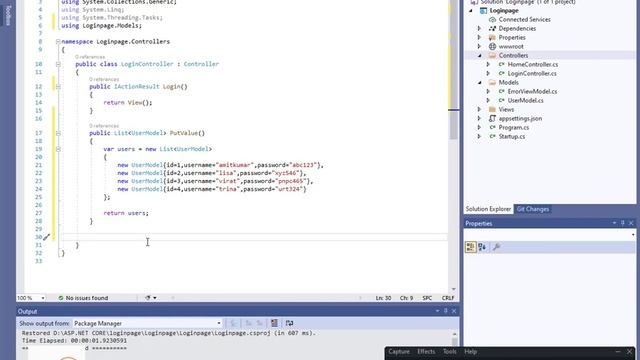Image resolution: width=640 pixels, height=360 pixels.
Task: Collapse the LoginController class outline
Action: click(x=58, y=64)
